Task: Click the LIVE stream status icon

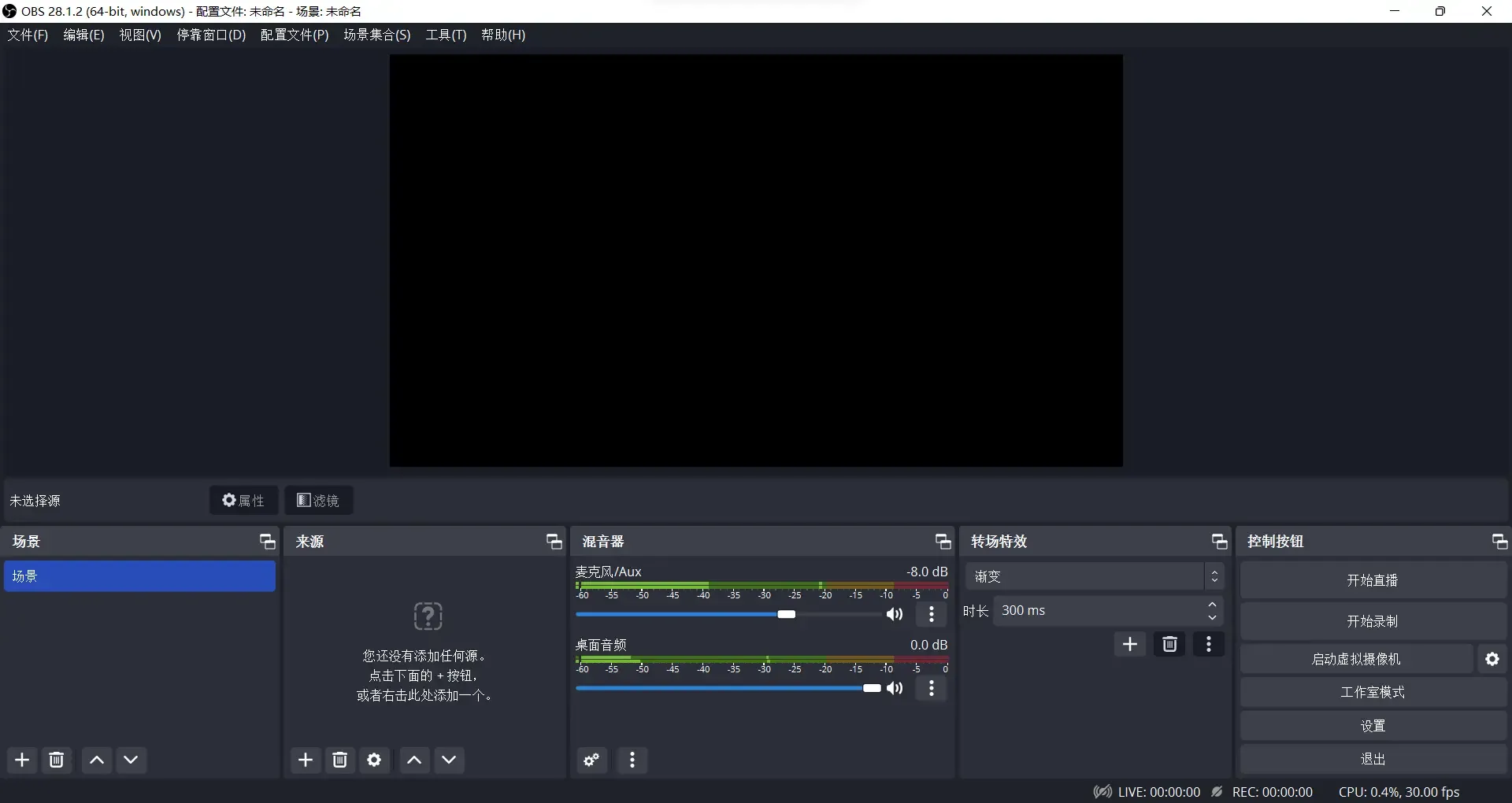Action: pos(1102,792)
